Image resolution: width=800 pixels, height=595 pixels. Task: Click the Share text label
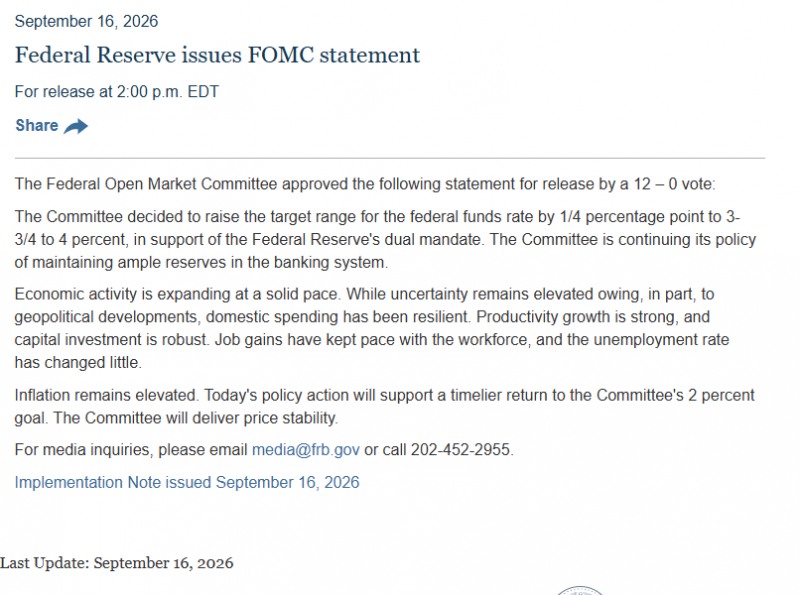pos(37,125)
